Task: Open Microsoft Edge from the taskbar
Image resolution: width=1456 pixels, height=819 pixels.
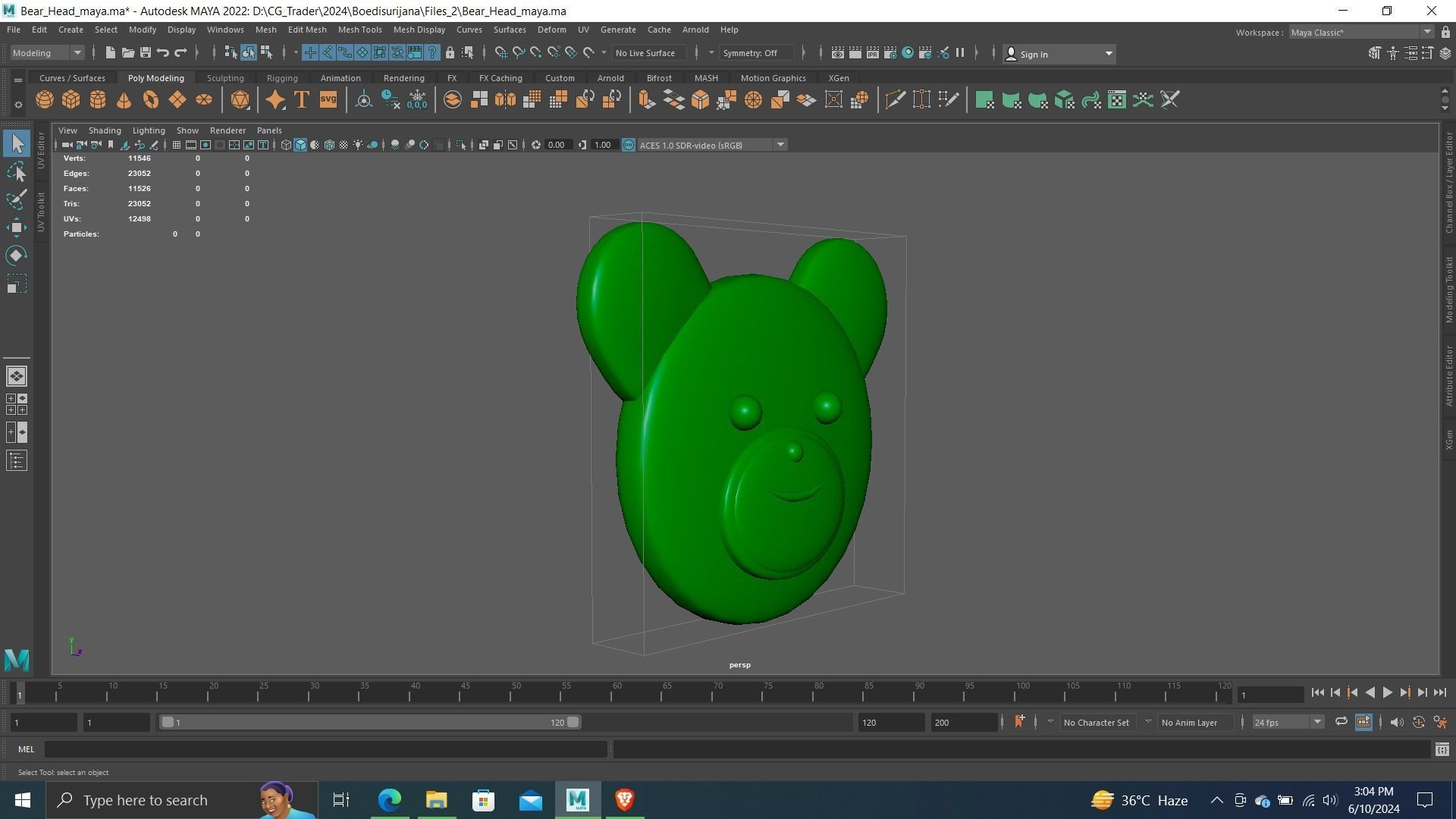Action: pos(389,800)
